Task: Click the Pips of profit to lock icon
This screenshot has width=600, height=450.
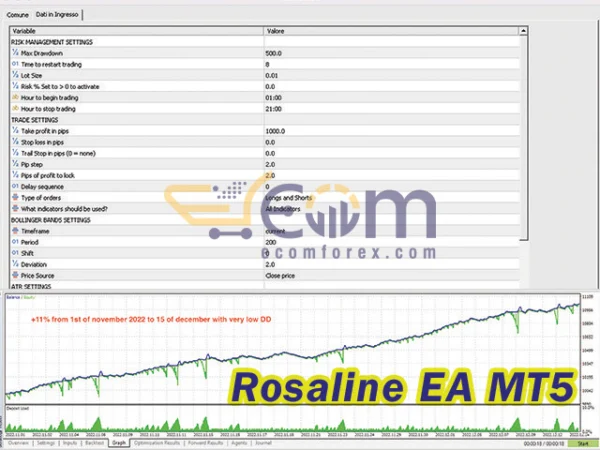Action: pyautogui.click(x=15, y=175)
